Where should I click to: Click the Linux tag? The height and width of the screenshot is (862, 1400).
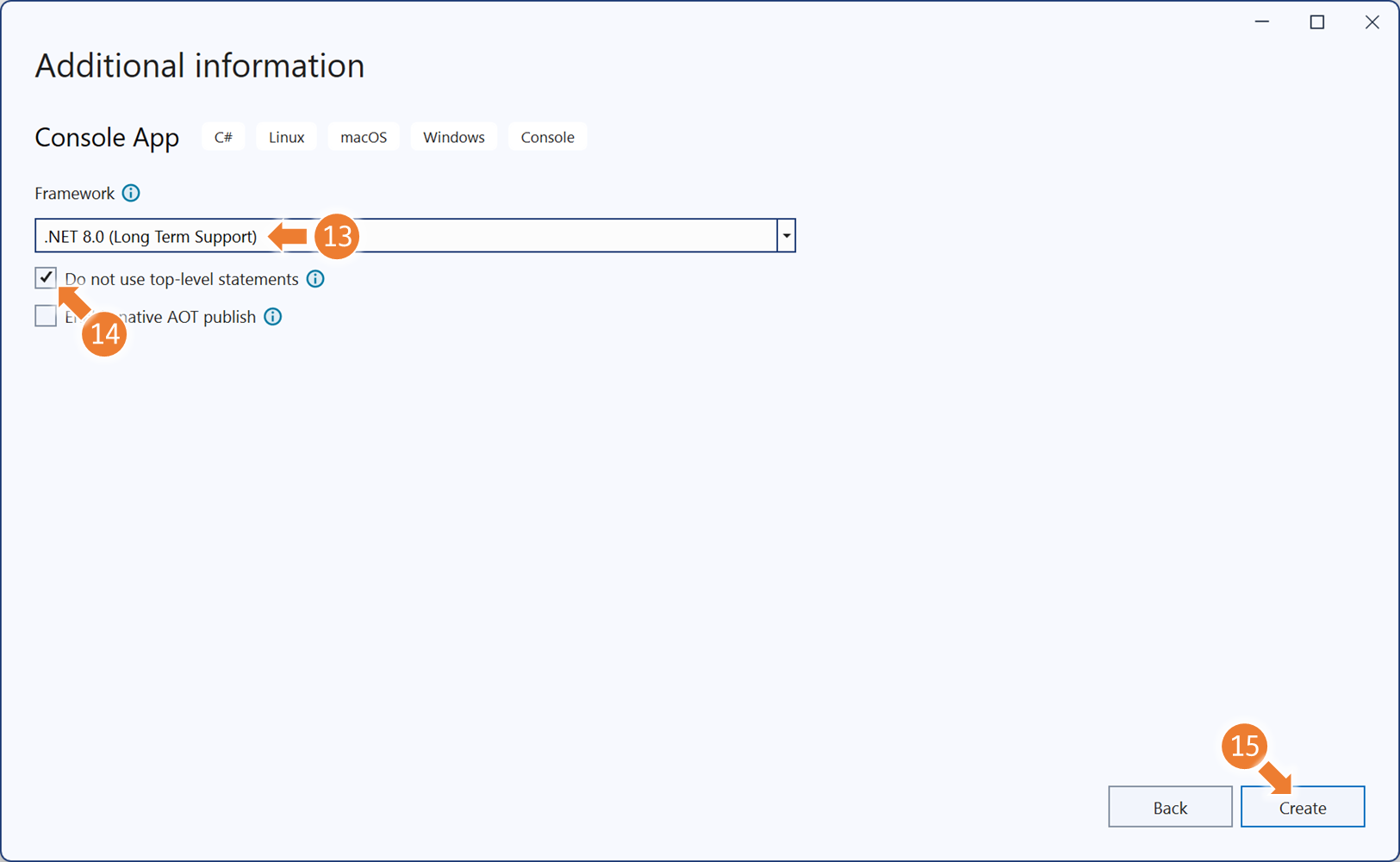point(286,137)
